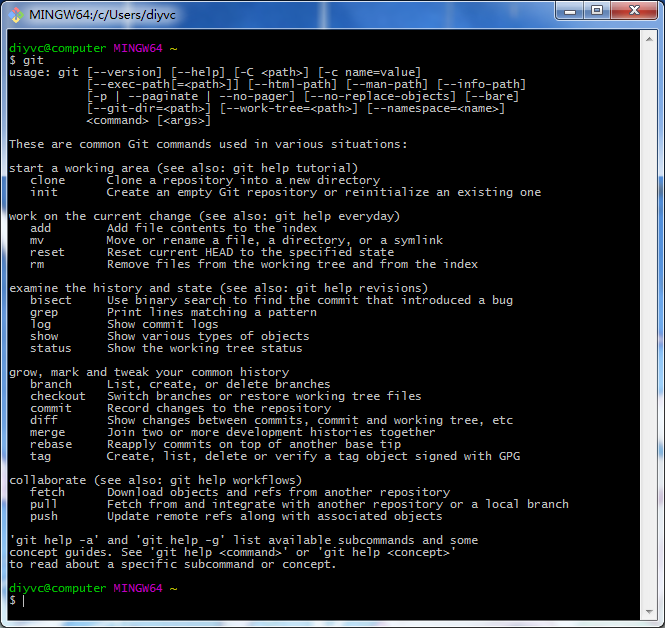Click the '[--version]' option in usage line
The height and width of the screenshot is (628, 665).
pyautogui.click(x=124, y=73)
